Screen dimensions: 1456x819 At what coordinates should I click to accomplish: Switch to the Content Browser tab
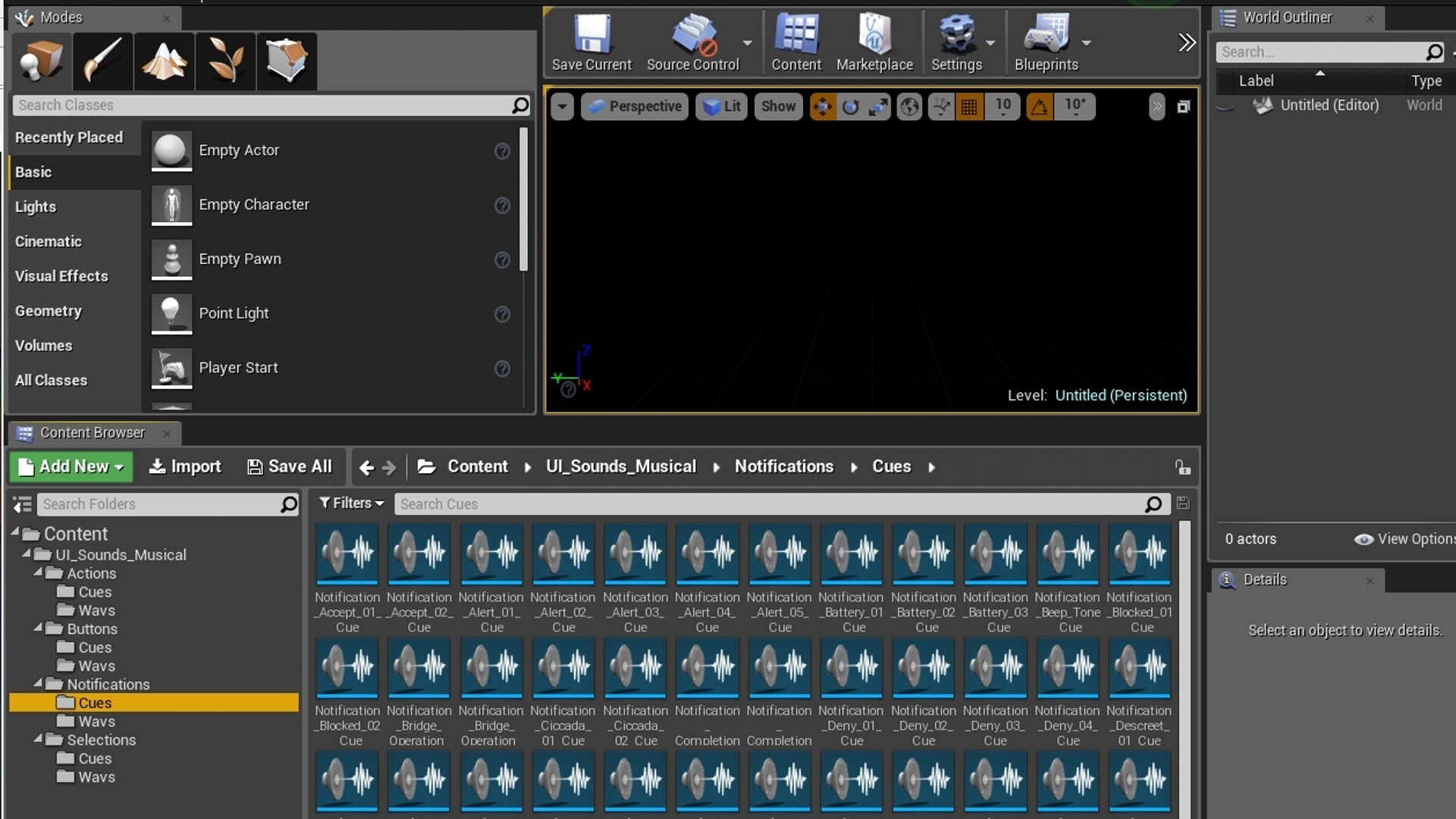pyautogui.click(x=91, y=433)
